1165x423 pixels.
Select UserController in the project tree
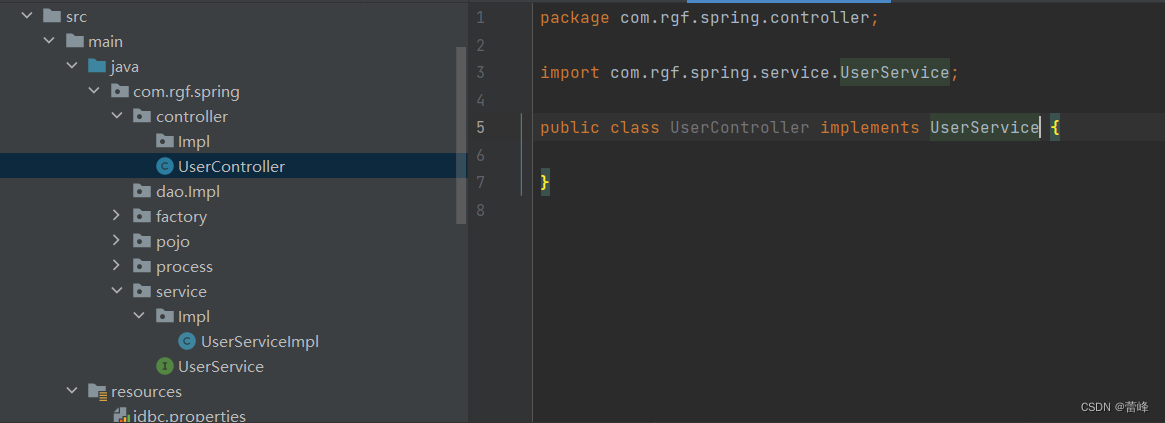pyautogui.click(x=231, y=167)
